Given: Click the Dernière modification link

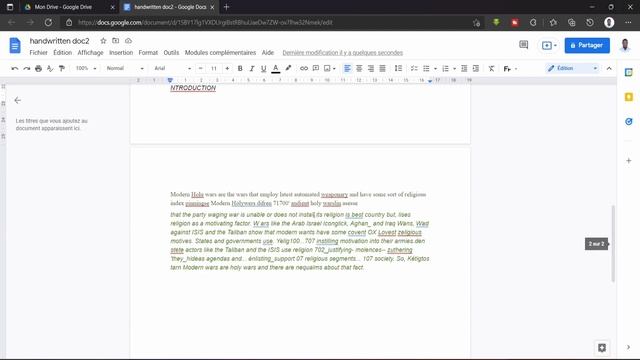Looking at the screenshot, I should (x=342, y=53).
